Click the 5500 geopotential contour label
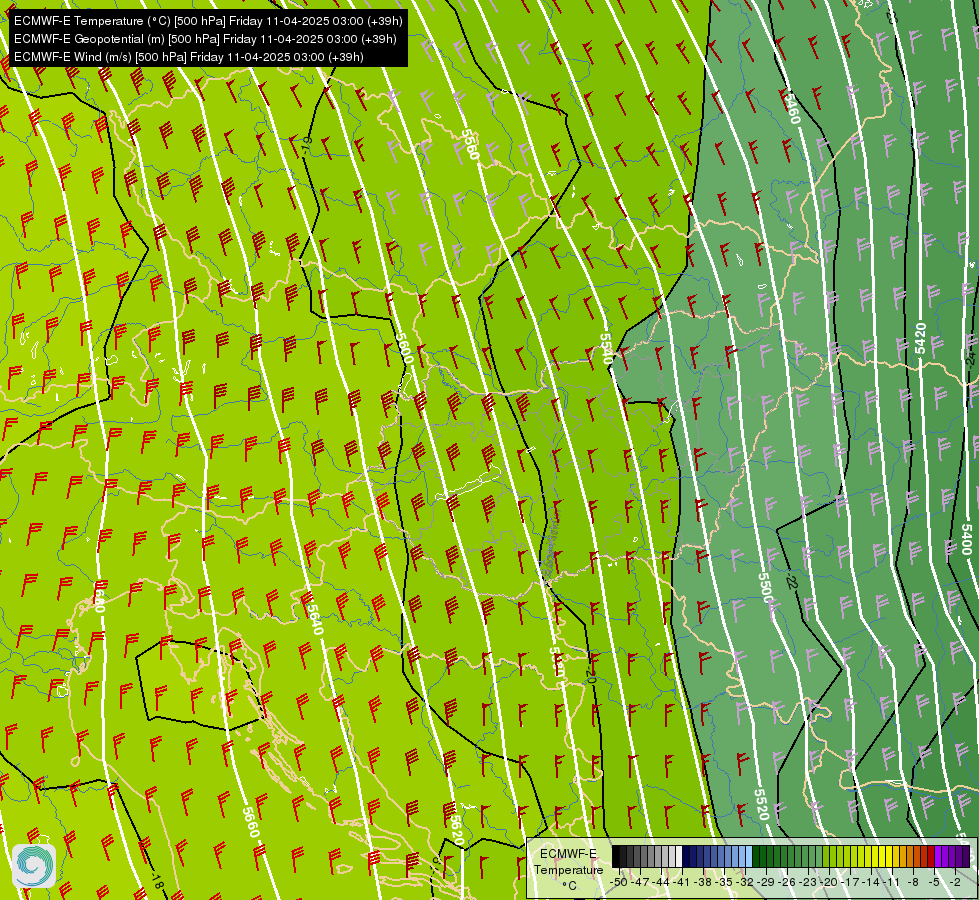Screen dimensions: 979x900 [x=765, y=588]
